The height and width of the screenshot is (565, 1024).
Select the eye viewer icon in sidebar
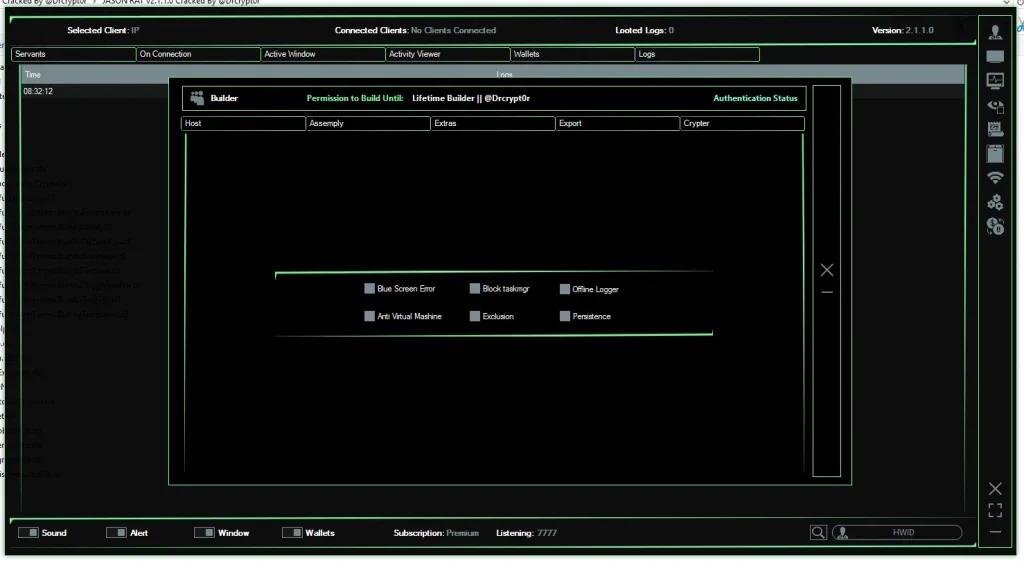pyautogui.click(x=995, y=105)
